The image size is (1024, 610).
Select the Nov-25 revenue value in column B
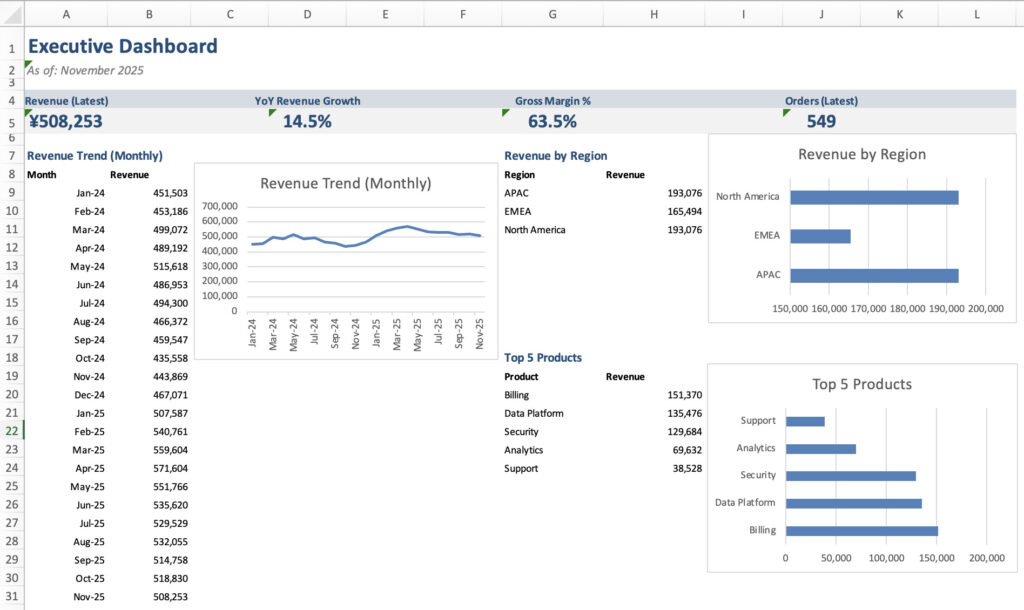pos(169,597)
